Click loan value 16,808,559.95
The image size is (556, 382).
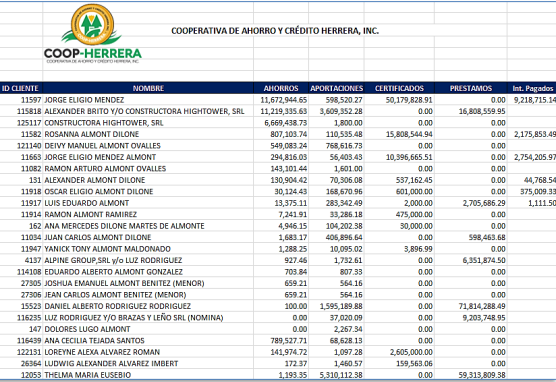click(482, 111)
